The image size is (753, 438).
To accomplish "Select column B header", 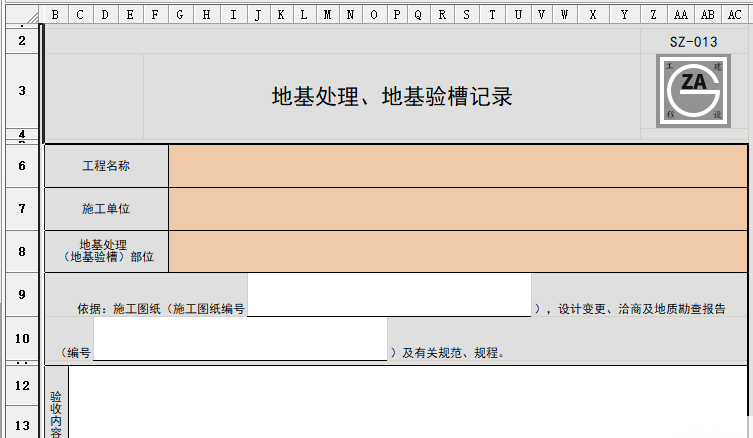I will coord(55,14).
